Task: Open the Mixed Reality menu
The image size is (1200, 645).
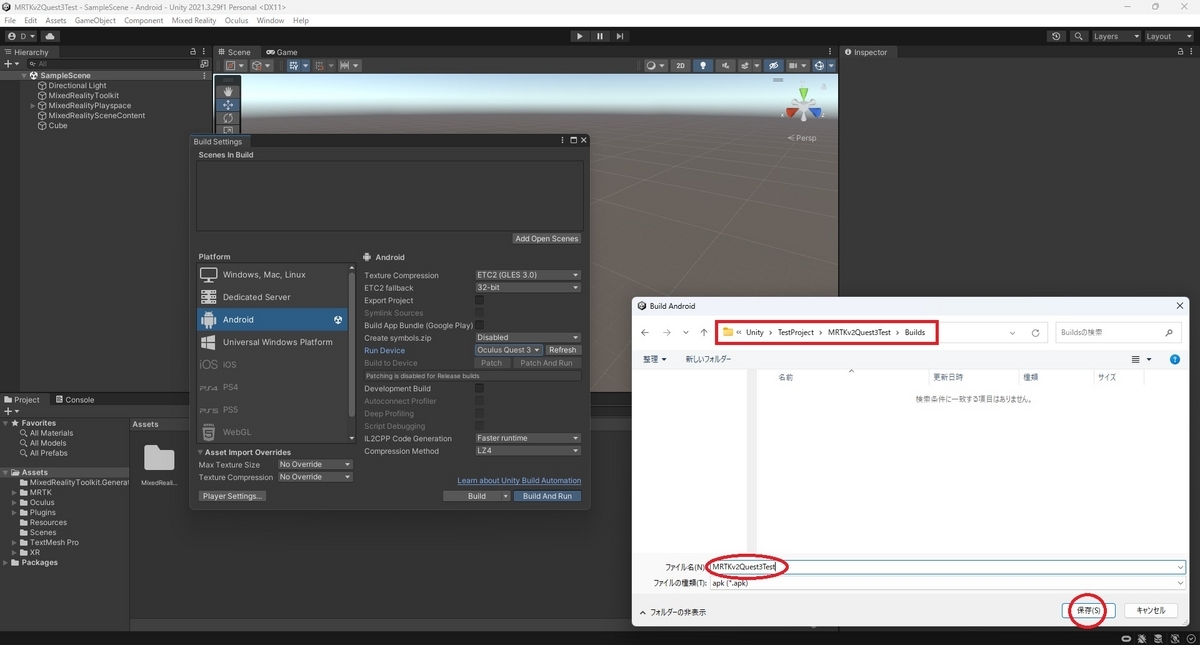Action: point(194,20)
